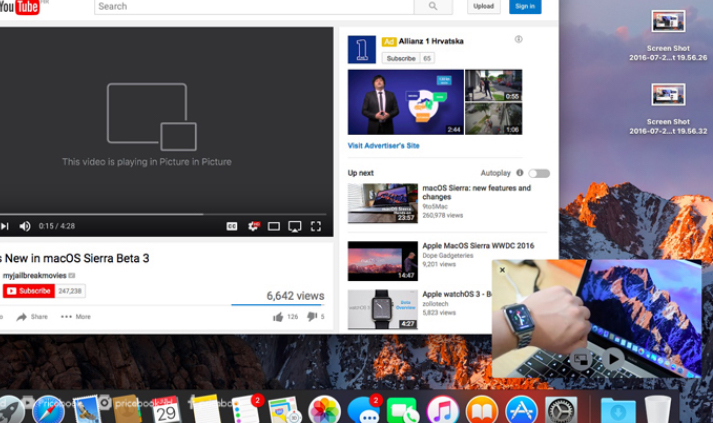Viewport: 713px width, 423px height.
Task: Seek on the video progress bar
Action: (x=163, y=214)
